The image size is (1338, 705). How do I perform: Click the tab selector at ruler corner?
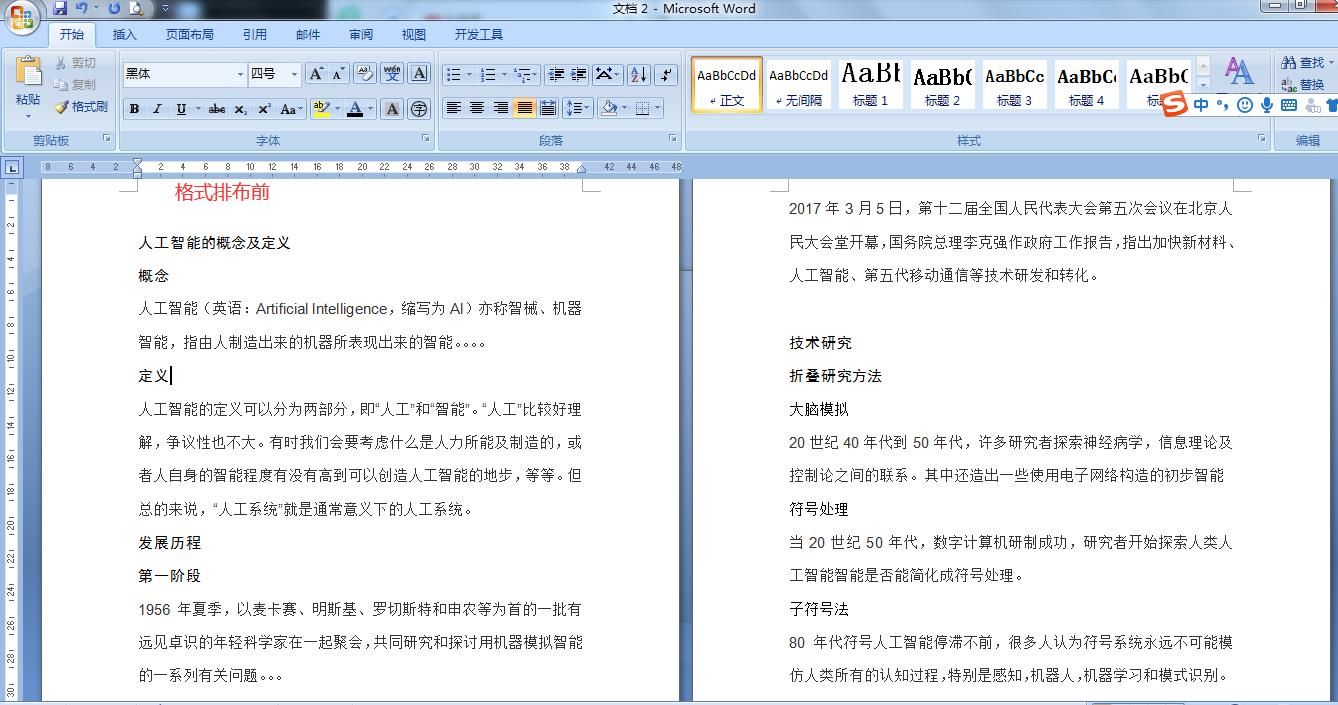11,167
